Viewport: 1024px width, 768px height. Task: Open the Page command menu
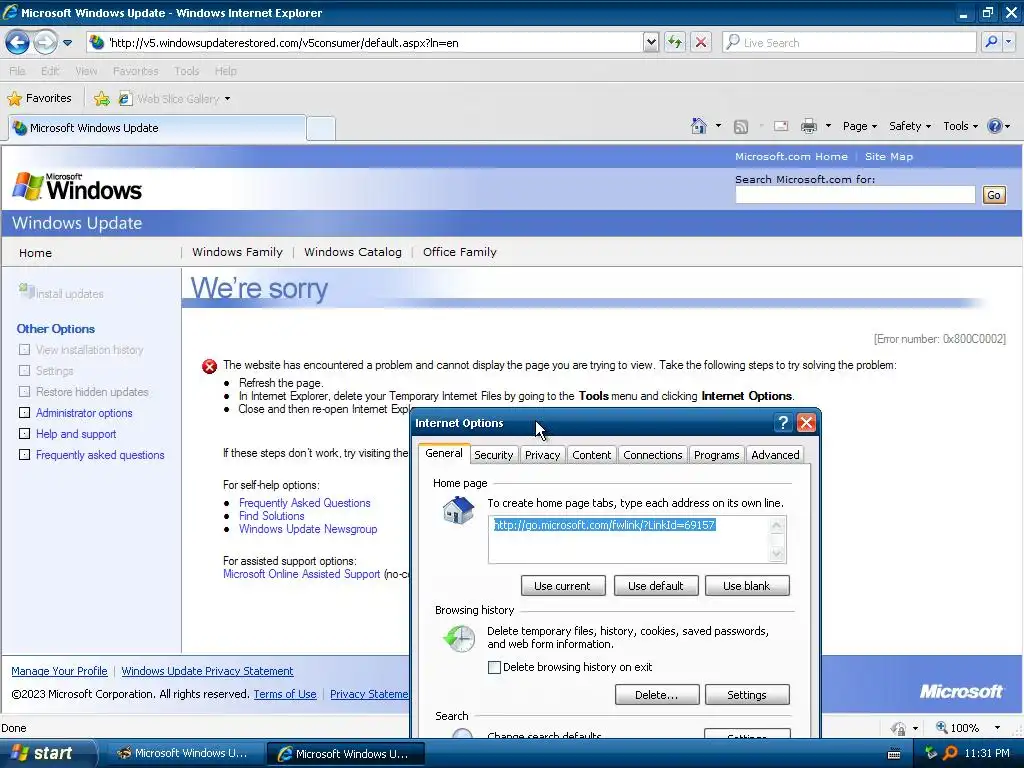859,126
